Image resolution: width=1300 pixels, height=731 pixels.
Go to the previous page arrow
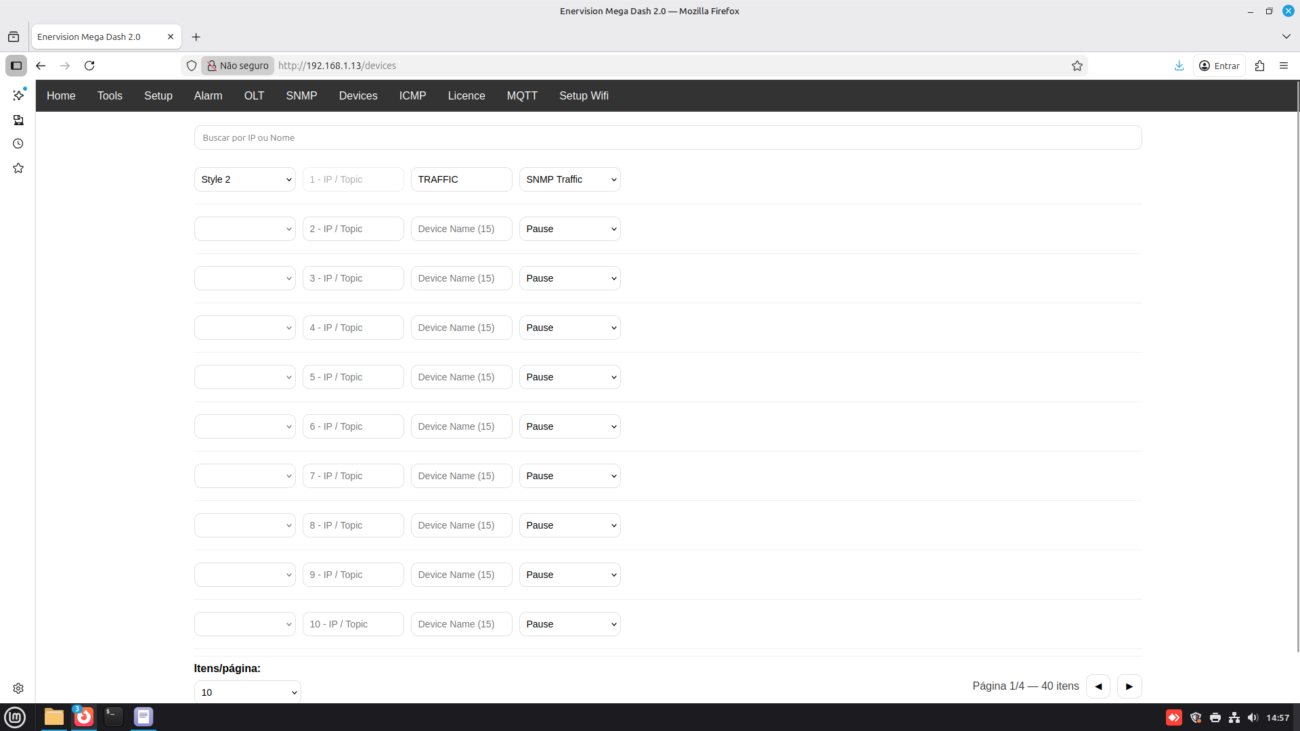point(1098,686)
